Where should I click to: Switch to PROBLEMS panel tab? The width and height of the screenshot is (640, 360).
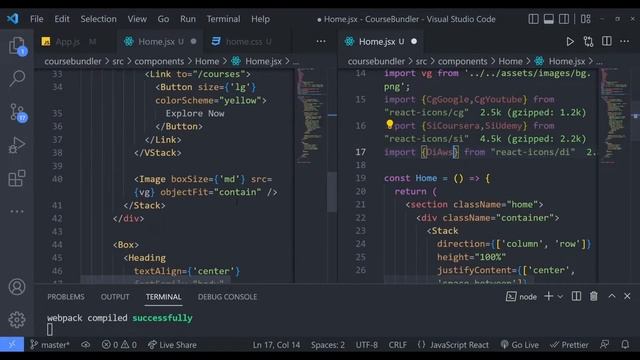click(x=66, y=297)
